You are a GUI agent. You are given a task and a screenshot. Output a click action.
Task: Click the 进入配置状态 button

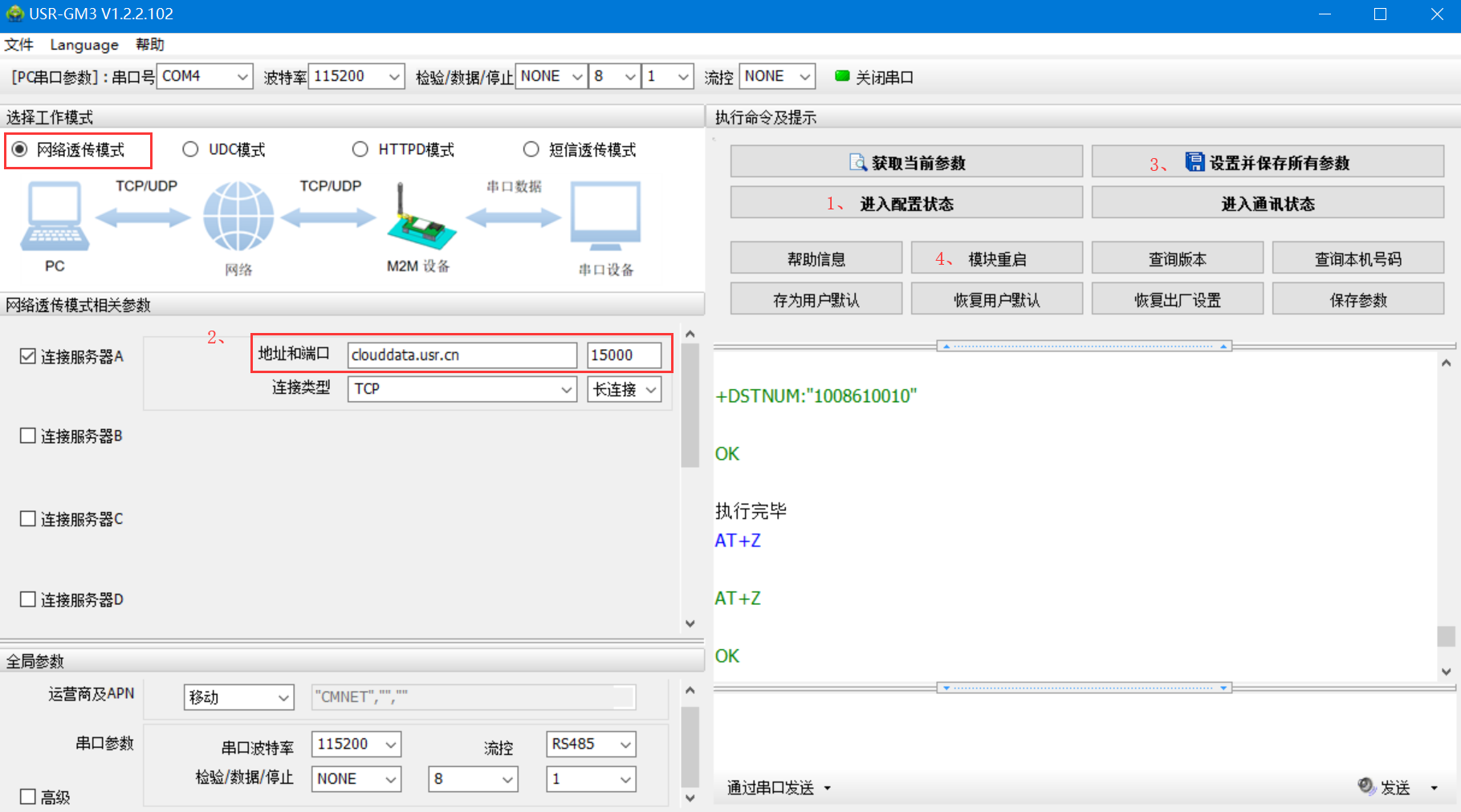pos(905,204)
